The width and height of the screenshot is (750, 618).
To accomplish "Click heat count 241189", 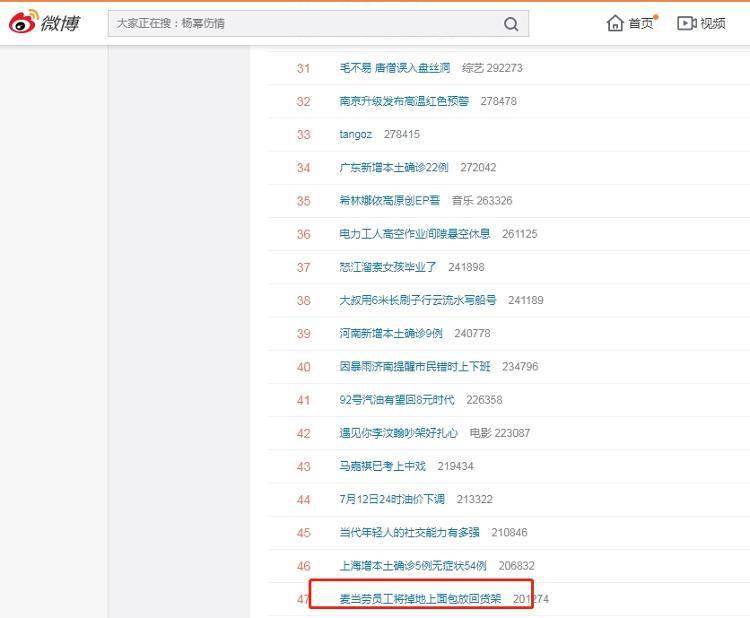I will tap(526, 300).
